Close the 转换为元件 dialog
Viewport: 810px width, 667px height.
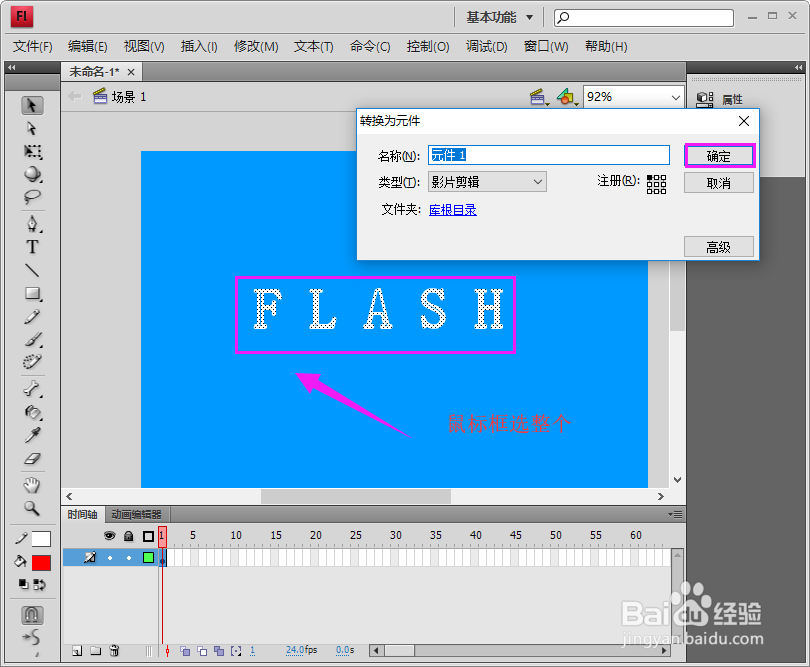[x=744, y=121]
